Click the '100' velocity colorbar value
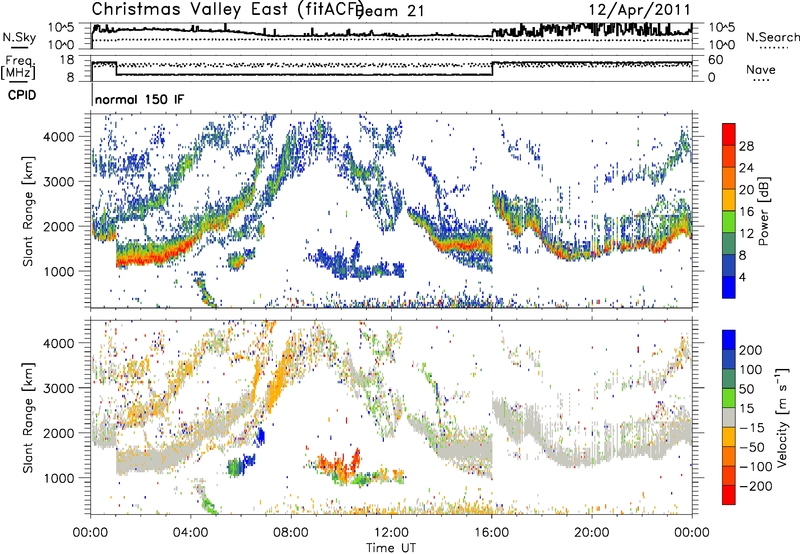The height and width of the screenshot is (554, 800). (751, 370)
